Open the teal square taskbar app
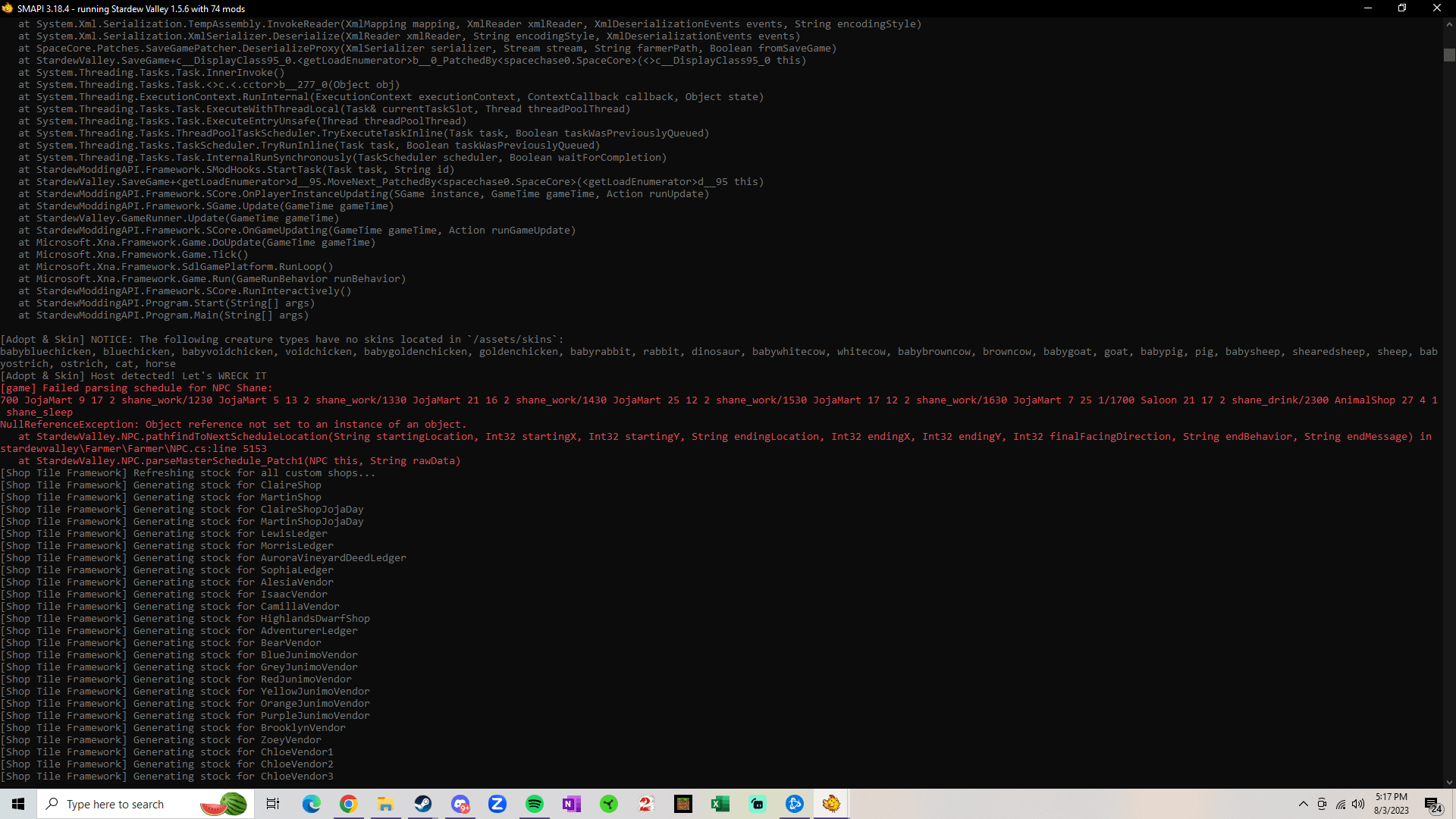Screen dimensions: 1456x819 pyautogui.click(x=758, y=804)
